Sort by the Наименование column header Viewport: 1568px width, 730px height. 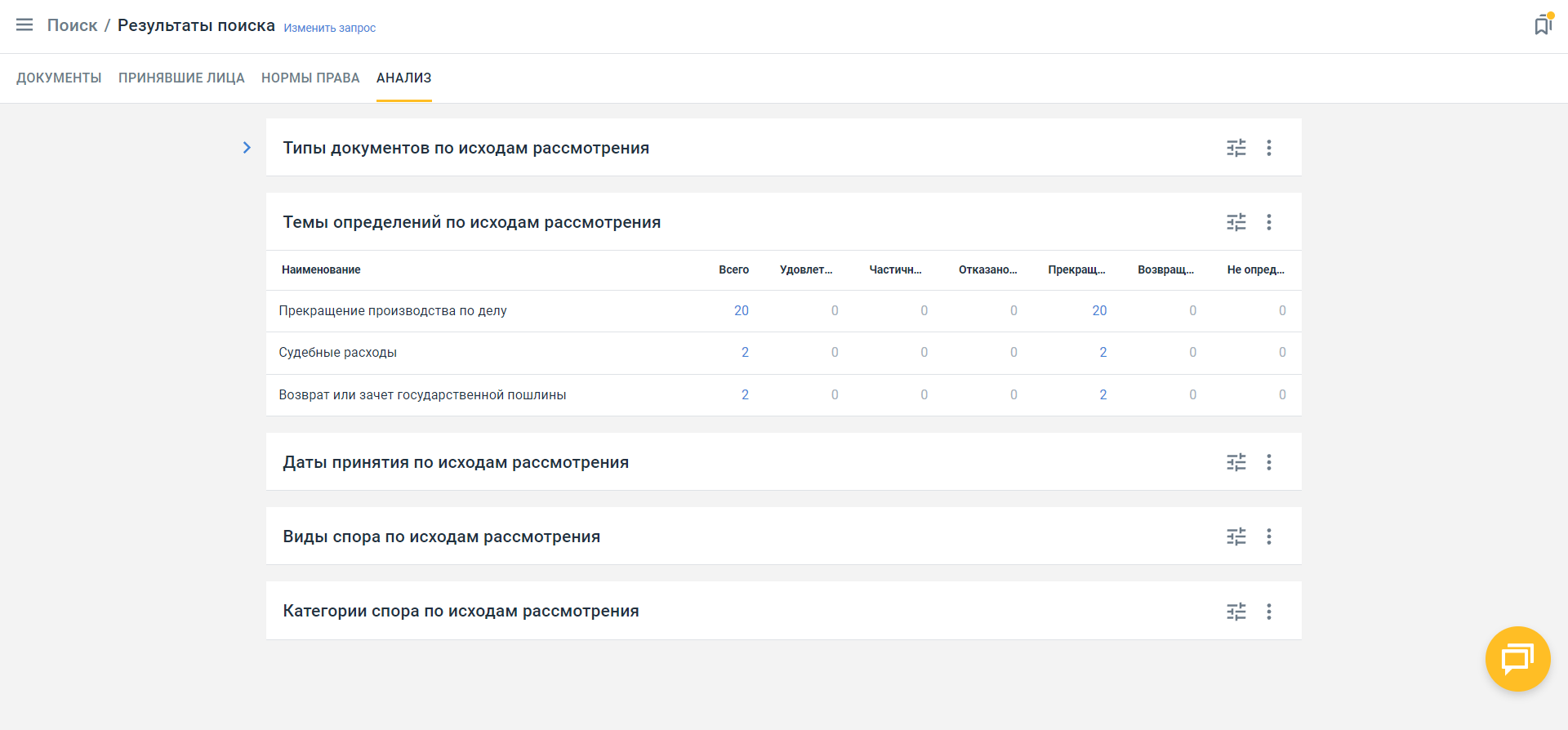click(x=321, y=269)
